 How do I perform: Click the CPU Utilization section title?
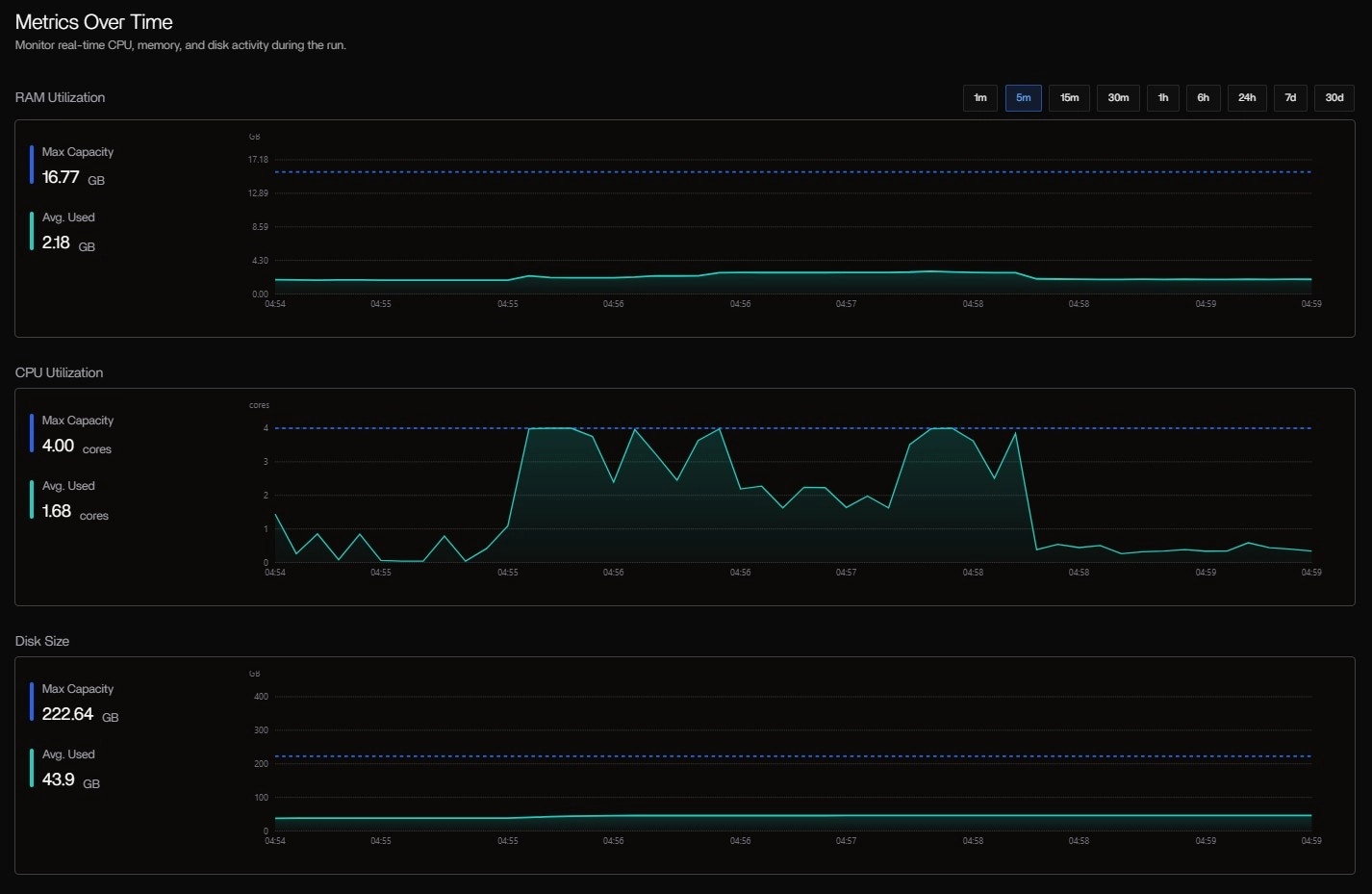[59, 372]
